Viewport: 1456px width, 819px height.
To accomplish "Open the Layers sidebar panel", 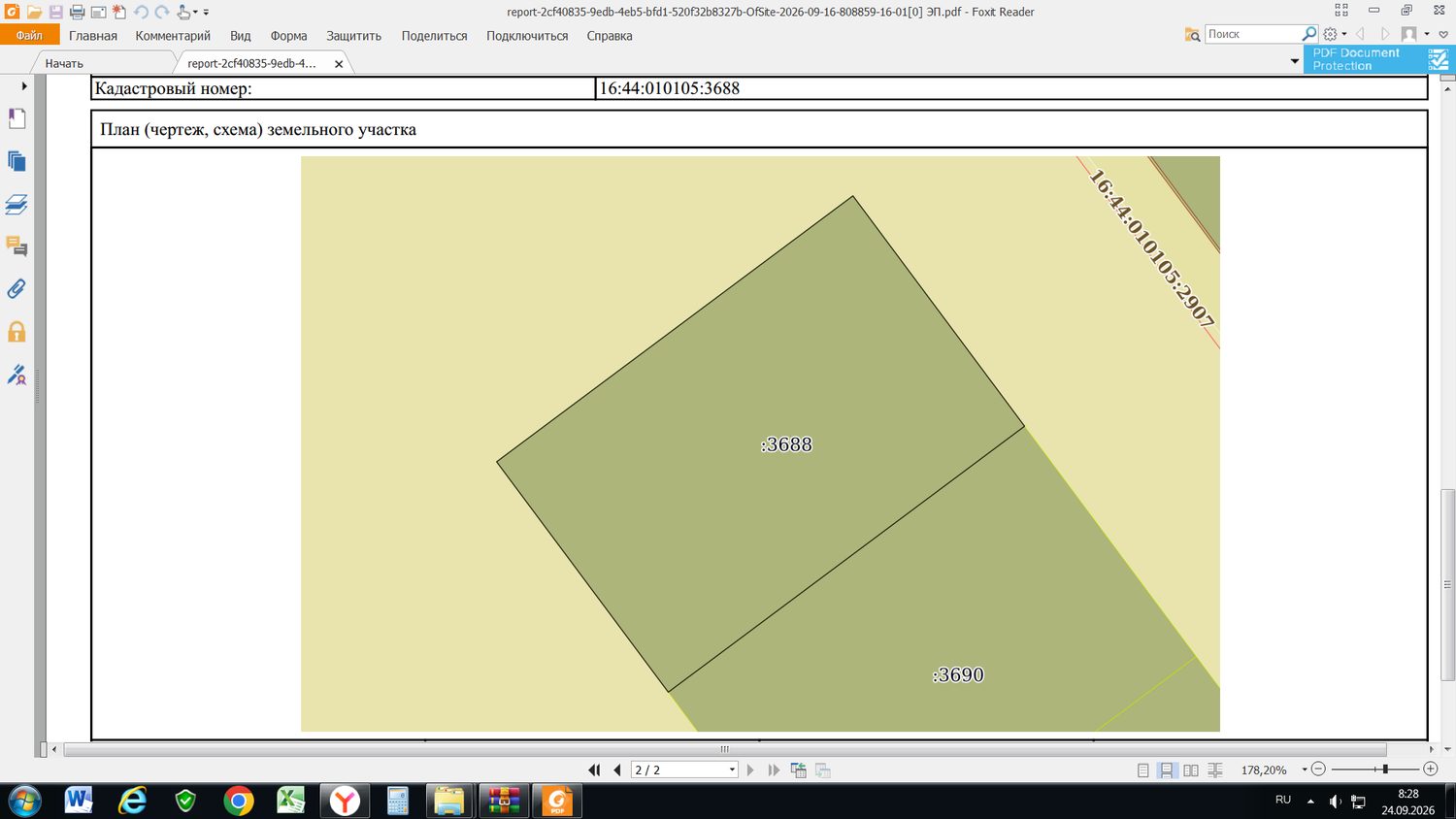I will tap(17, 205).
